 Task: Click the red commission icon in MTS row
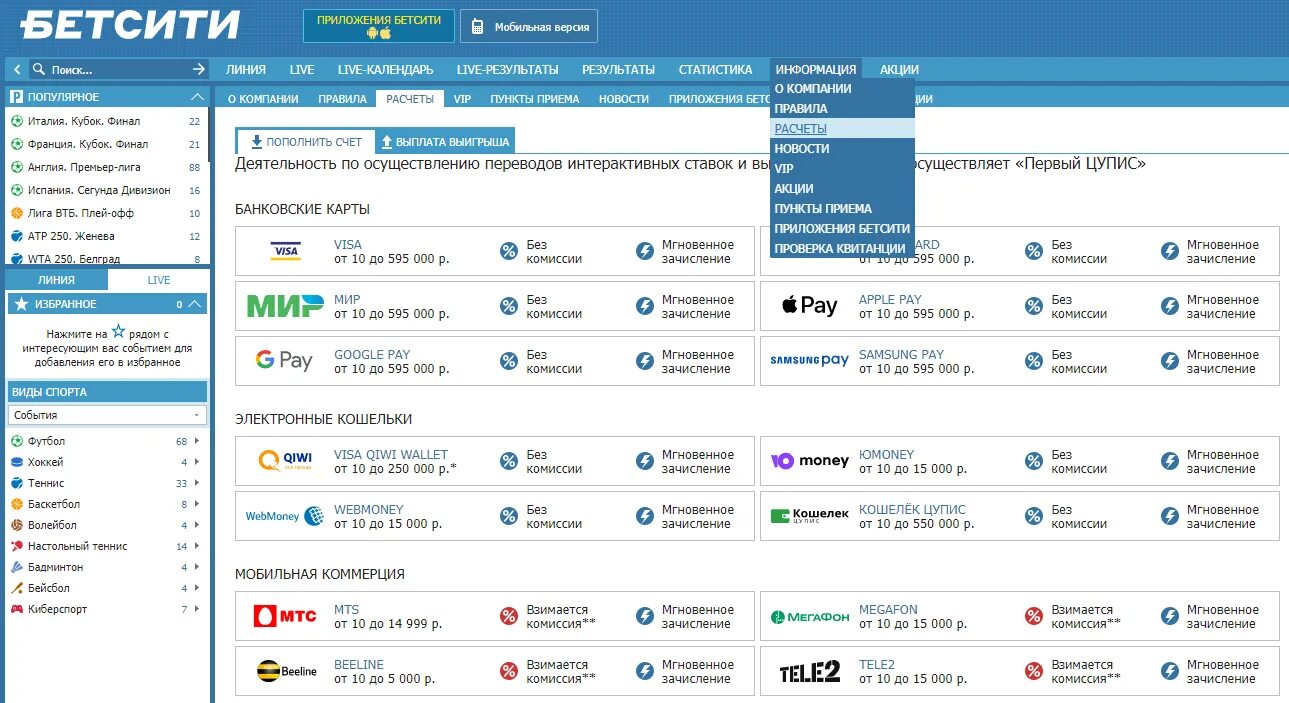tap(509, 617)
